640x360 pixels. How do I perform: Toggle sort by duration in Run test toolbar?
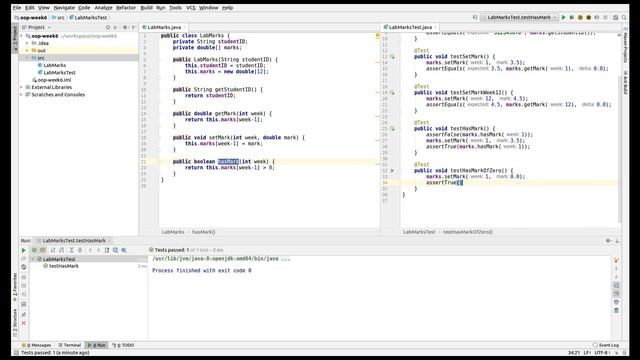coord(61,250)
